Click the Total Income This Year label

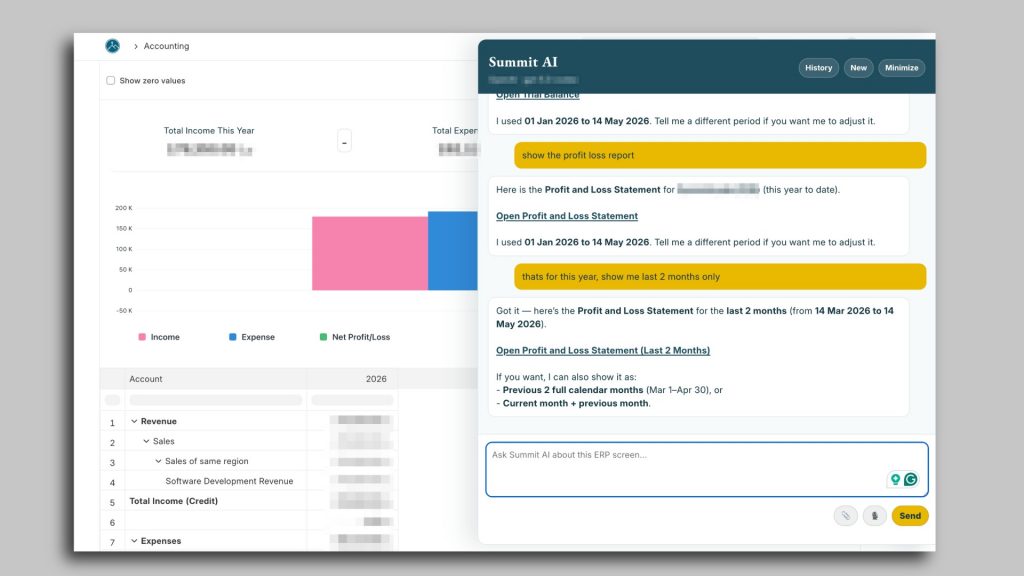click(x=209, y=131)
